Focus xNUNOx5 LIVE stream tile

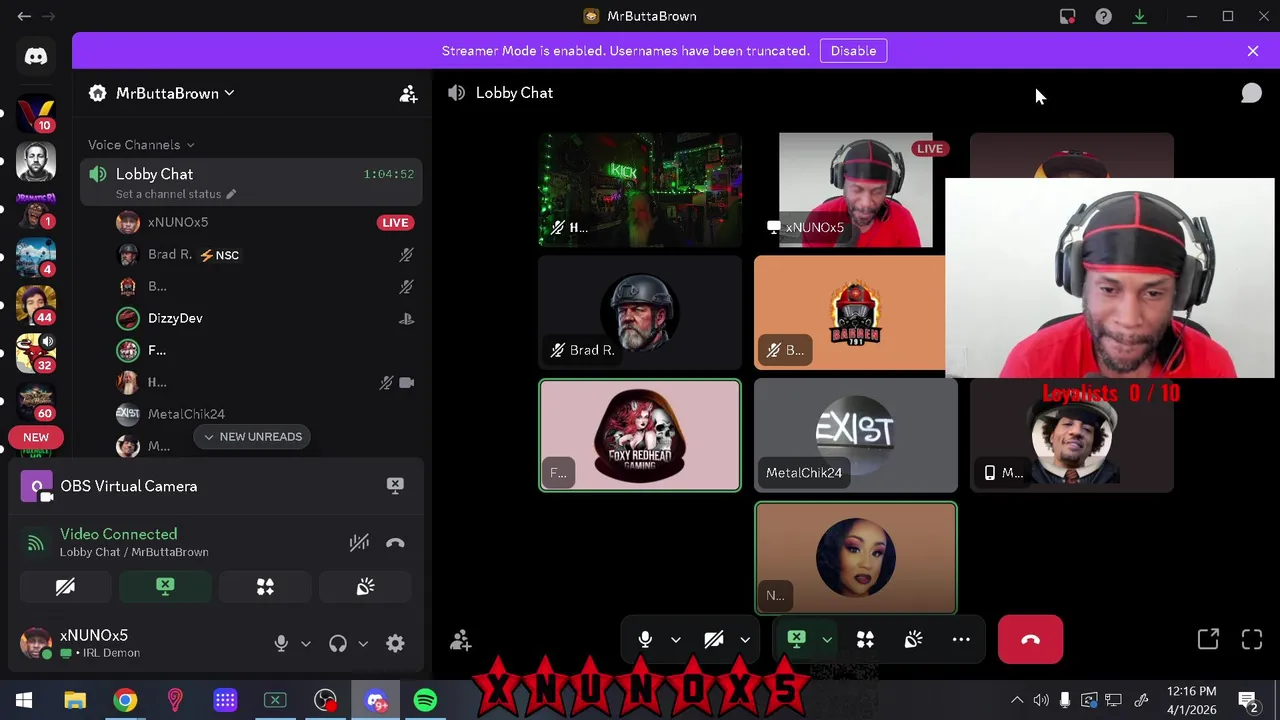(855, 190)
